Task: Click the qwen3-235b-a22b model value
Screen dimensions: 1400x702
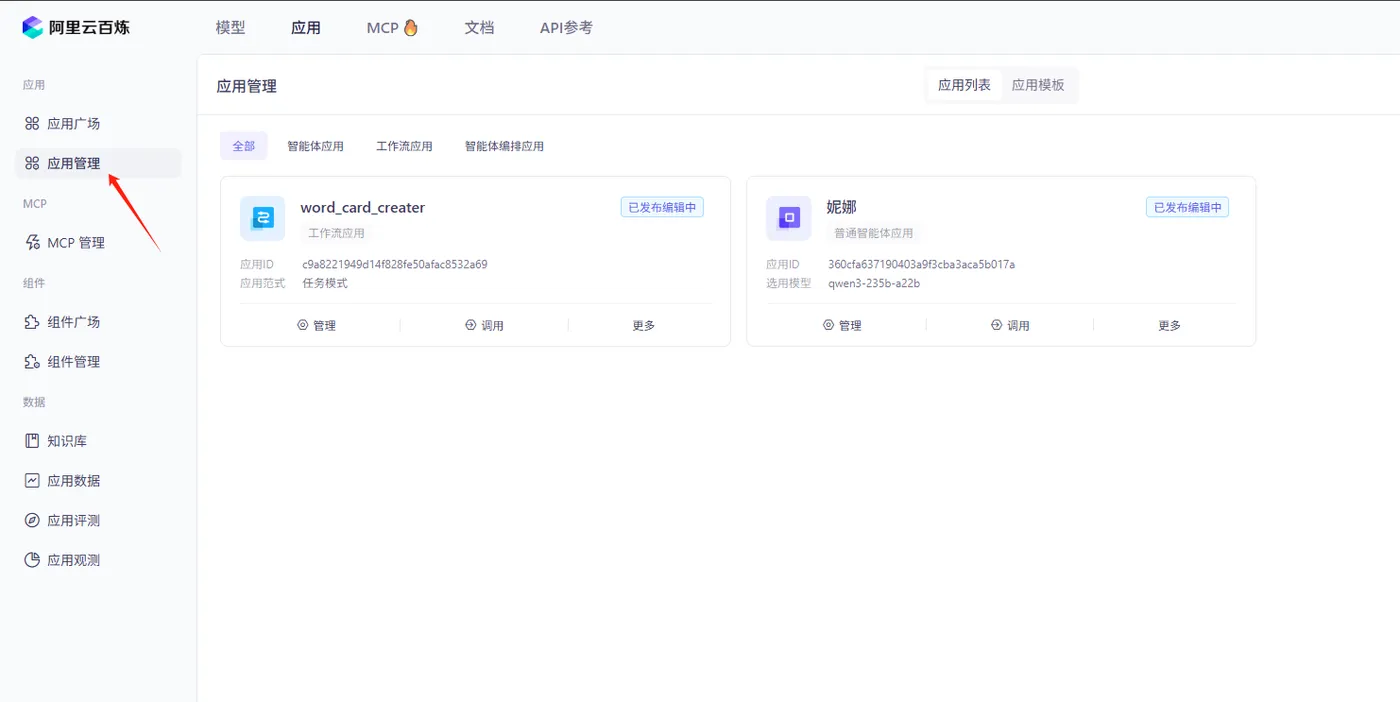Action: point(874,283)
